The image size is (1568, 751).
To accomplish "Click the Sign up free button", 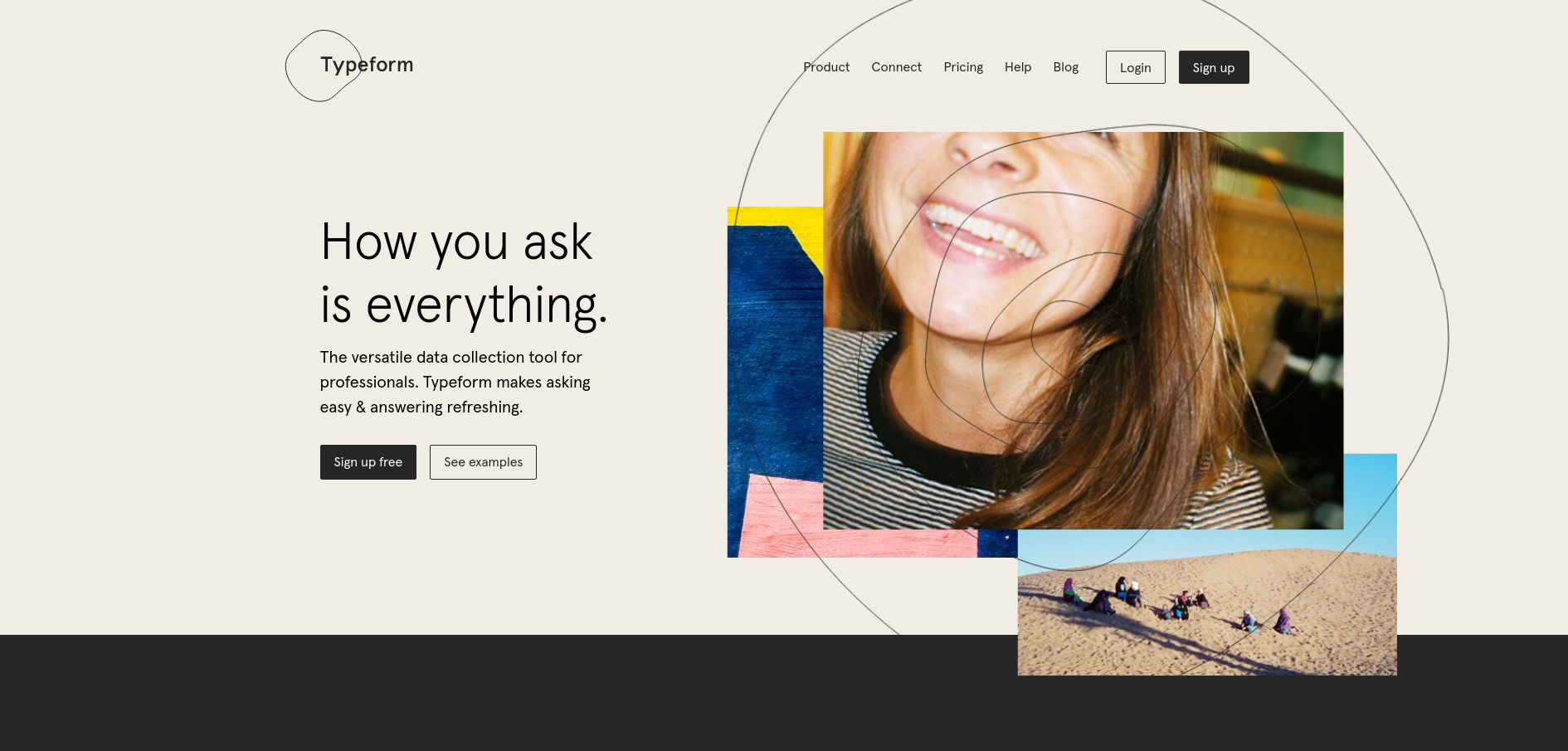I will 368,462.
